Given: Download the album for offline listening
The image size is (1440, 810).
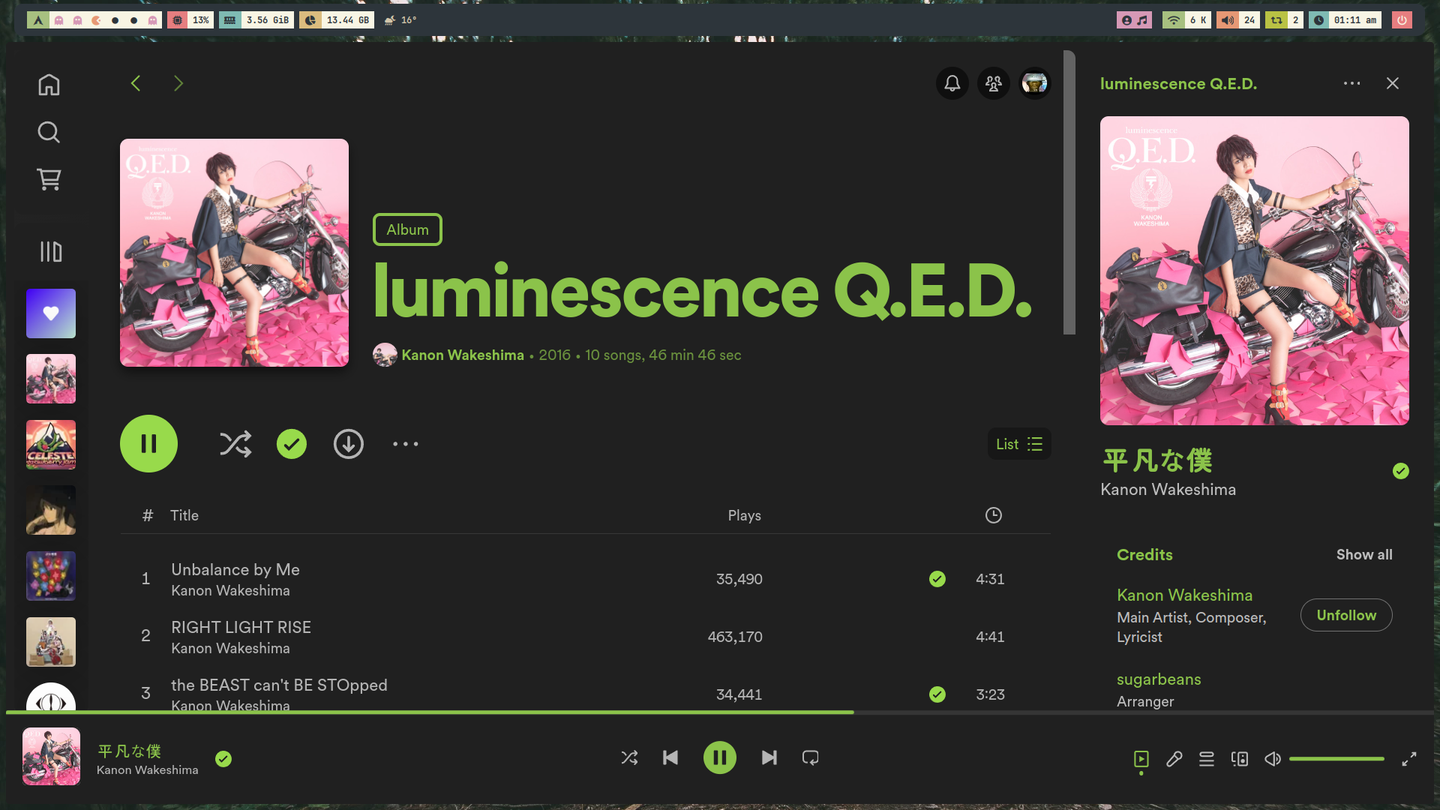Looking at the screenshot, I should pyautogui.click(x=349, y=444).
